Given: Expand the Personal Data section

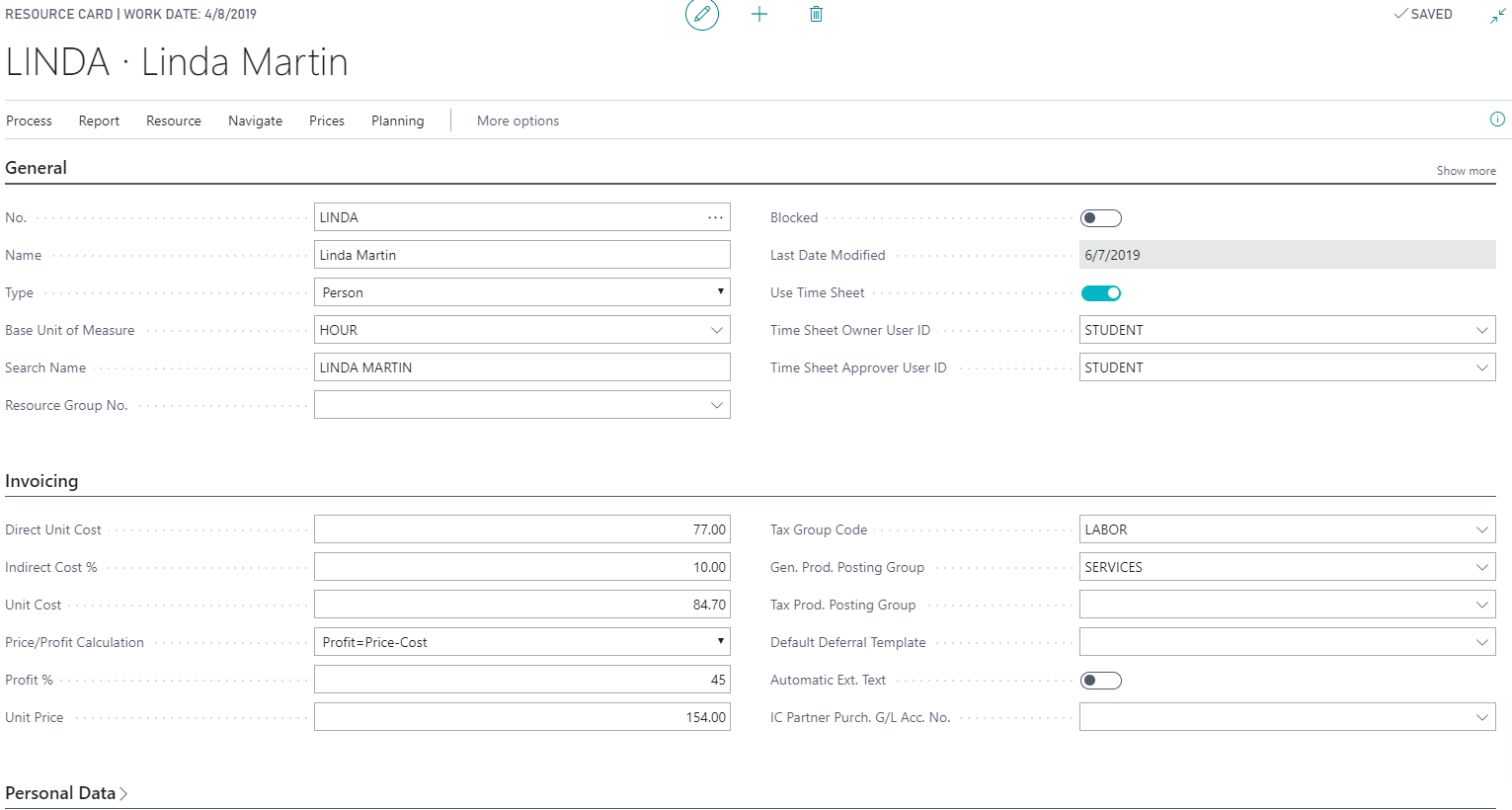Looking at the screenshot, I should (66, 793).
